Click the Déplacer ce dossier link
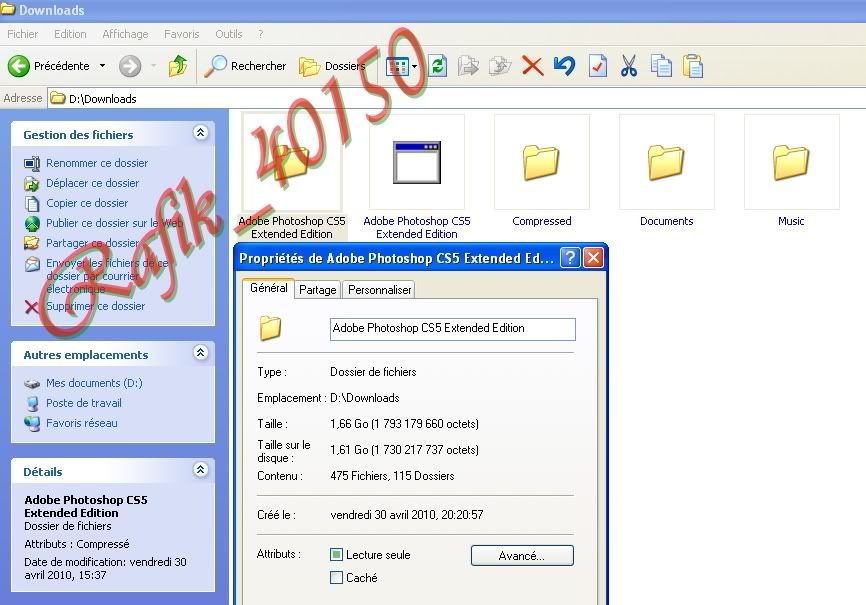This screenshot has width=866, height=605. tap(93, 183)
